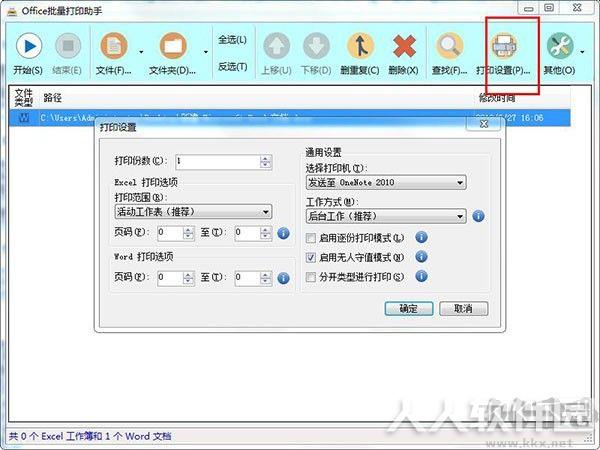Click 反选(T) invert selection
This screenshot has height=450, width=600.
pyautogui.click(x=232, y=67)
